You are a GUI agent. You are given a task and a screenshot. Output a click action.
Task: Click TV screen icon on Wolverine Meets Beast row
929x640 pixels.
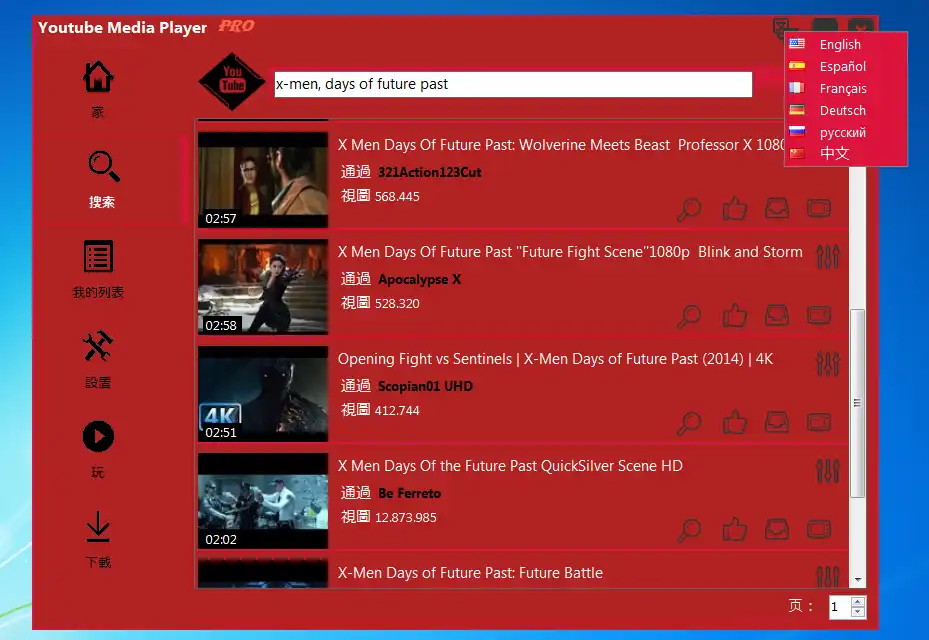click(x=819, y=208)
